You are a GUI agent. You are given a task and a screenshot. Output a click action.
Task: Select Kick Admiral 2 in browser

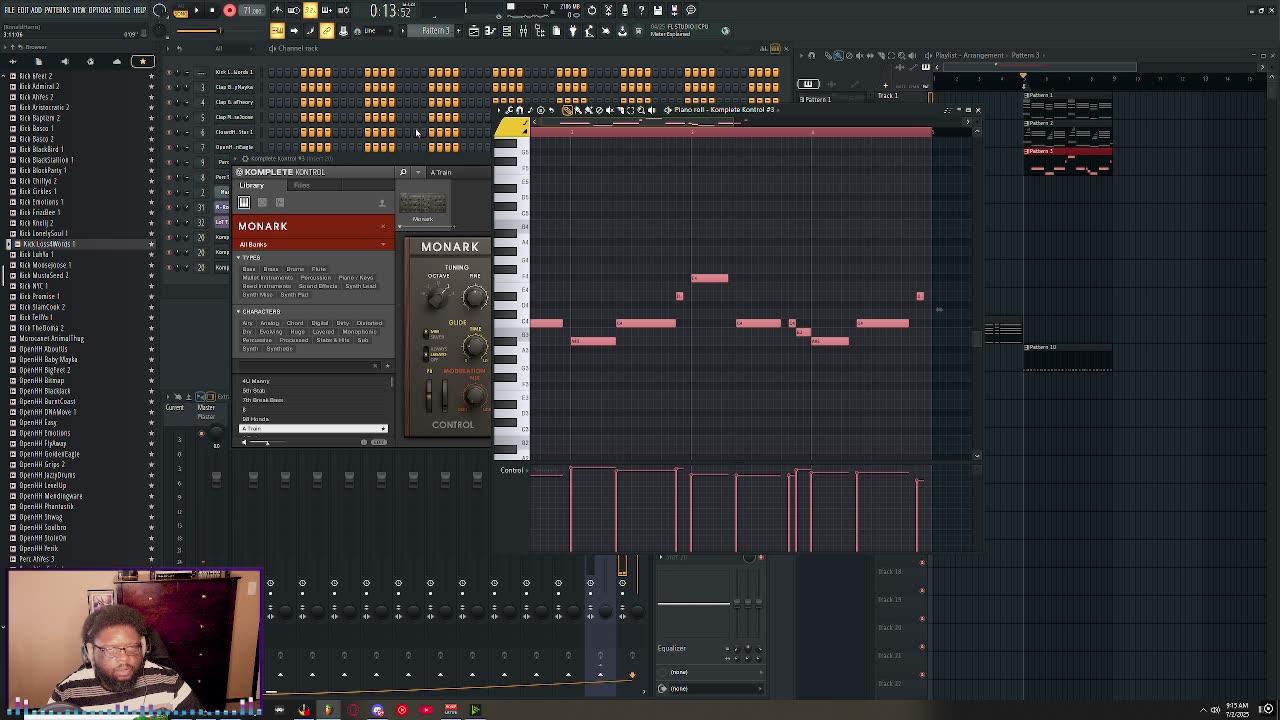click(40, 87)
